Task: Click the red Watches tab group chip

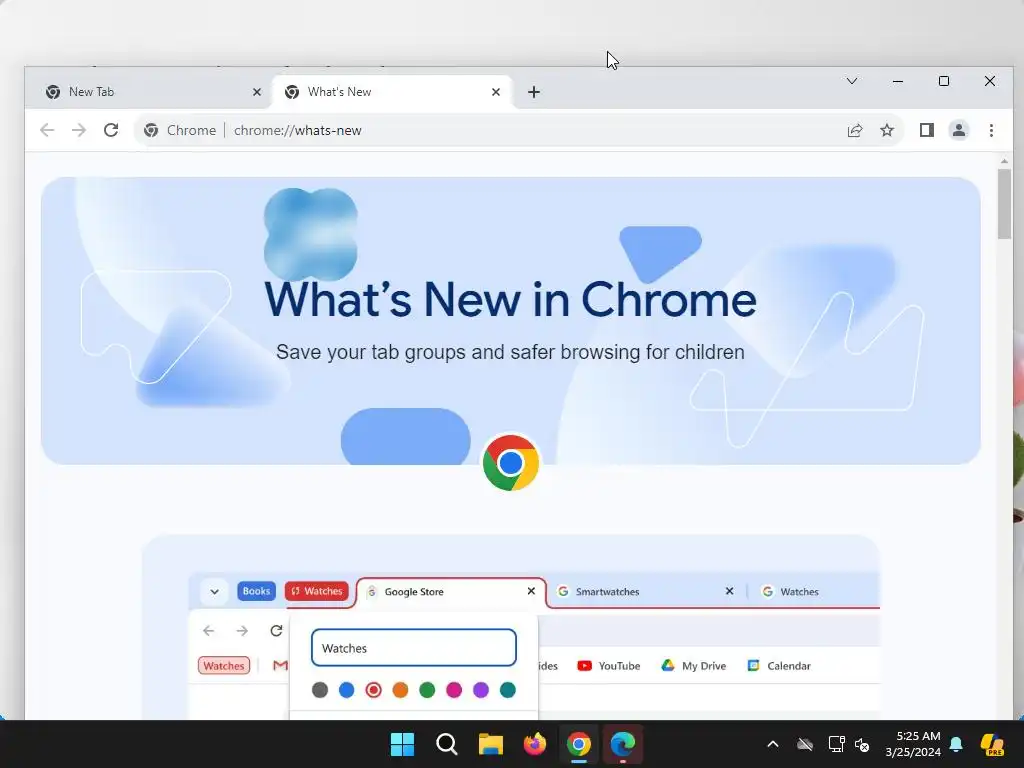Action: pos(317,591)
